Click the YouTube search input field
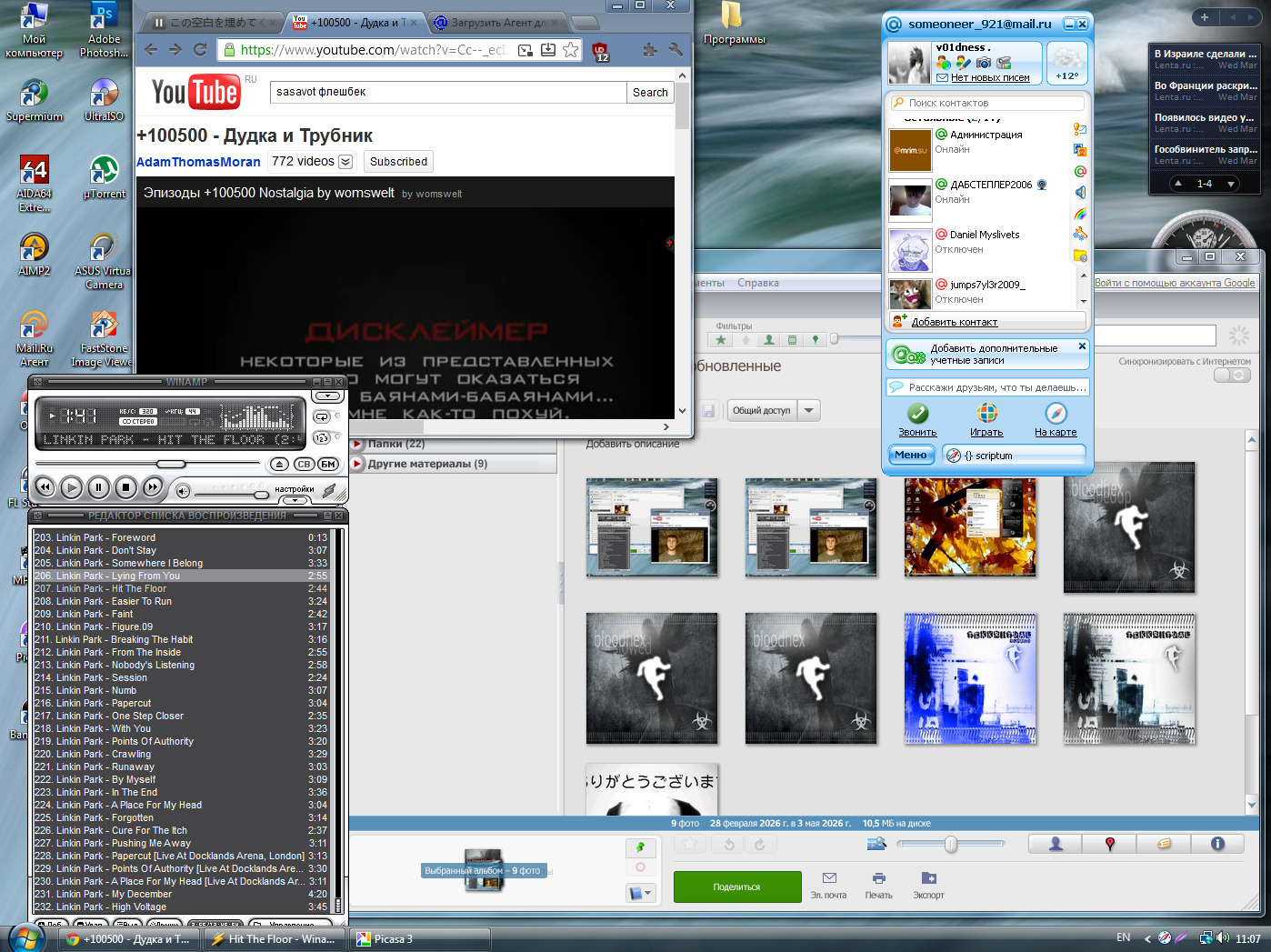This screenshot has width=1271, height=952. pyautogui.click(x=448, y=92)
